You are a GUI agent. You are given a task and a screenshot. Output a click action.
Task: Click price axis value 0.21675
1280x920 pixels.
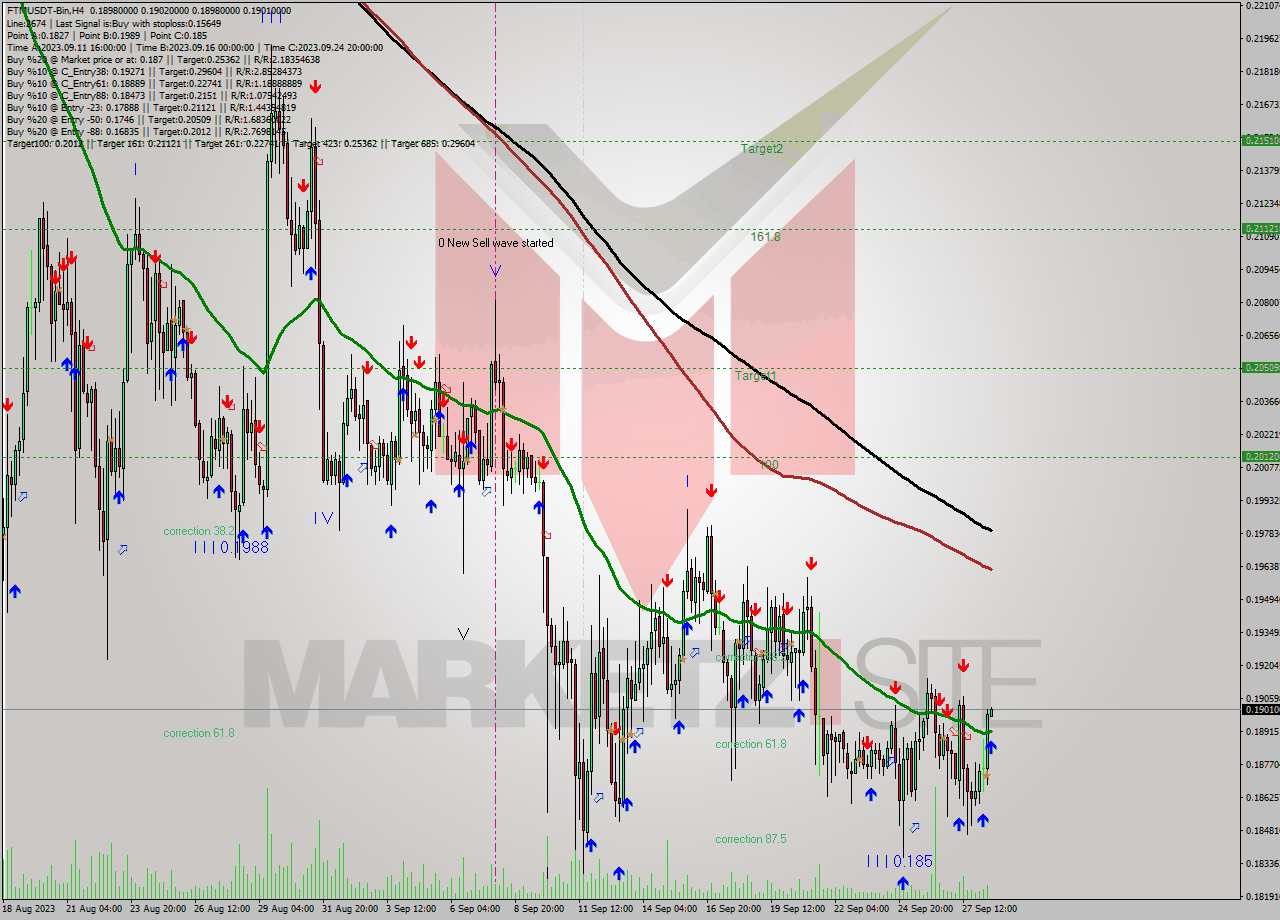click(x=1262, y=104)
